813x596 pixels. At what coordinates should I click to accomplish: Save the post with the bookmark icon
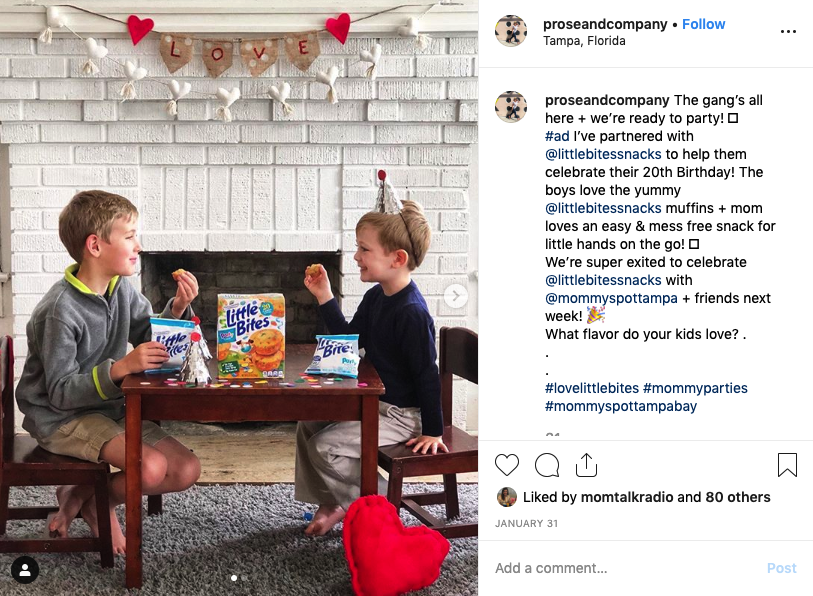pyautogui.click(x=787, y=464)
